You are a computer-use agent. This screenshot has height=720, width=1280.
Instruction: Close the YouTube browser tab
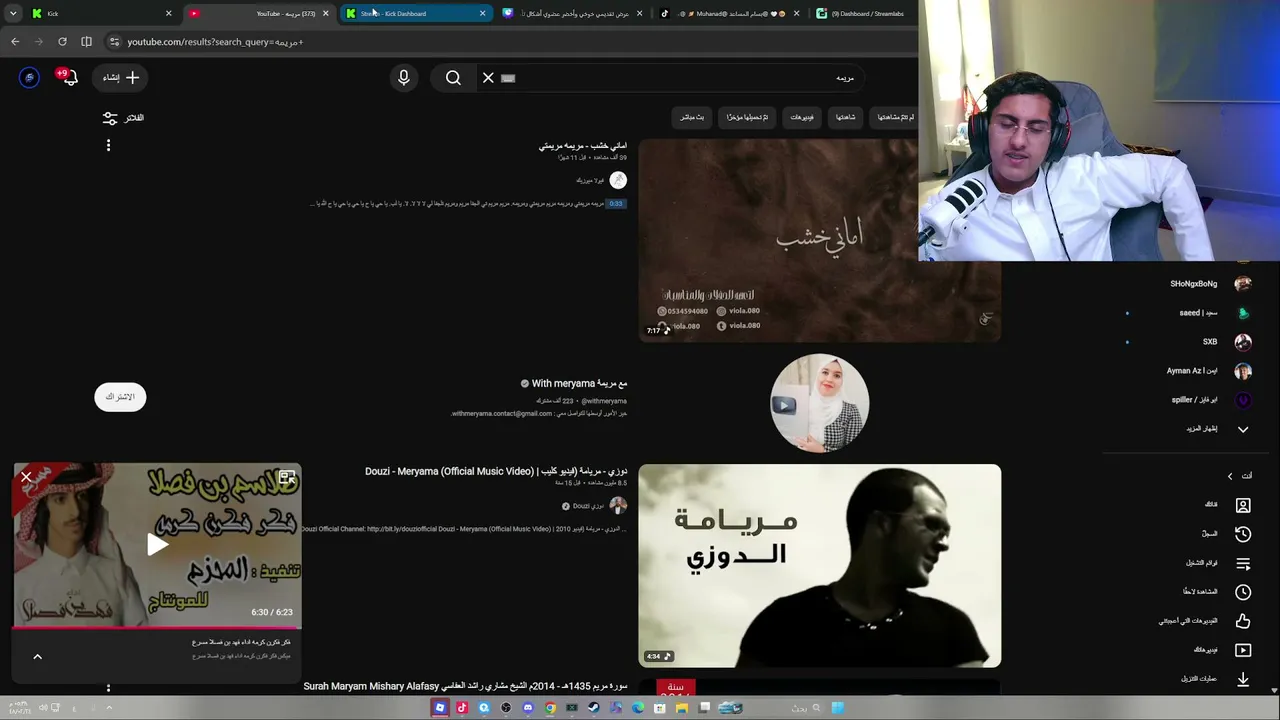[325, 13]
